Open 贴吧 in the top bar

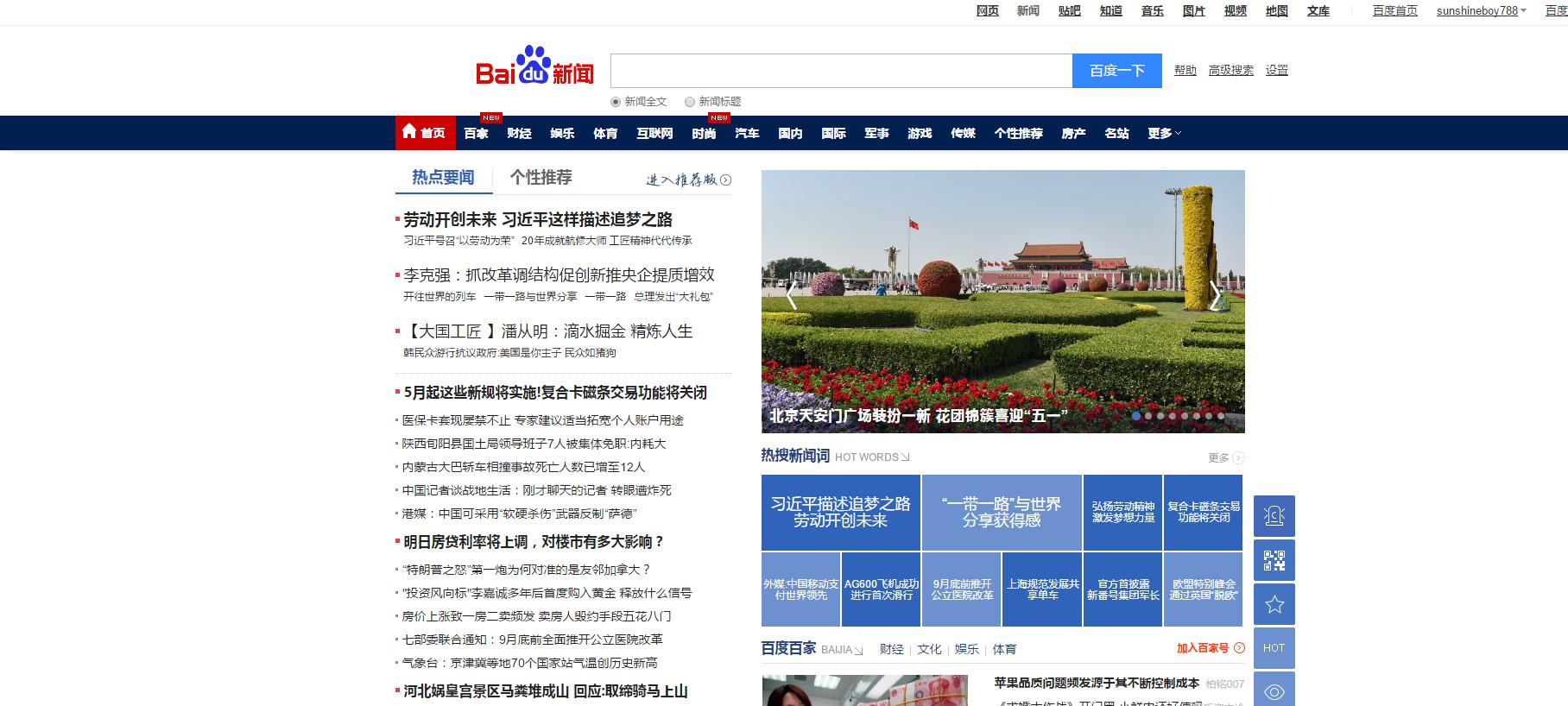pos(1070,11)
